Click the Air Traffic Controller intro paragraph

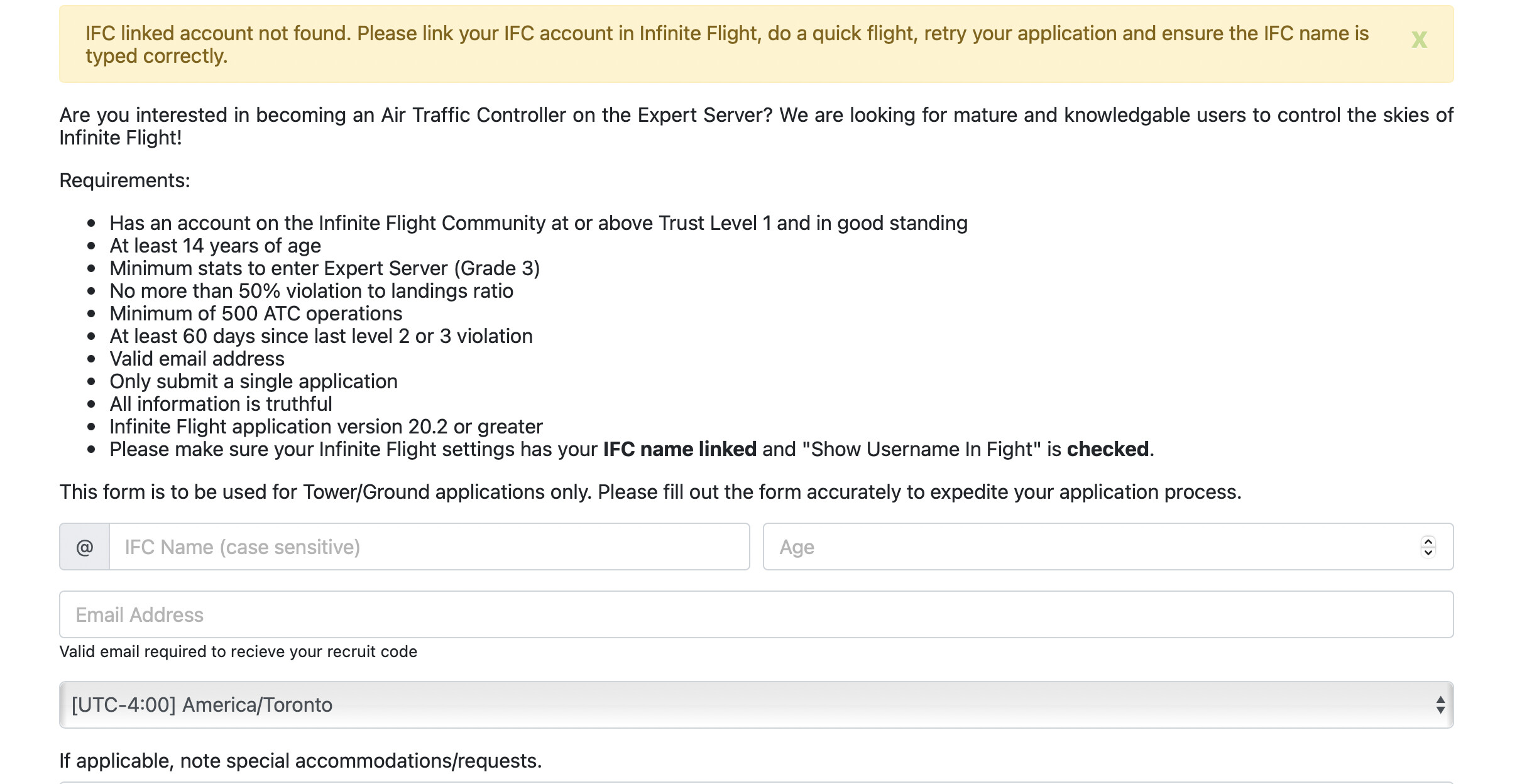tap(756, 126)
